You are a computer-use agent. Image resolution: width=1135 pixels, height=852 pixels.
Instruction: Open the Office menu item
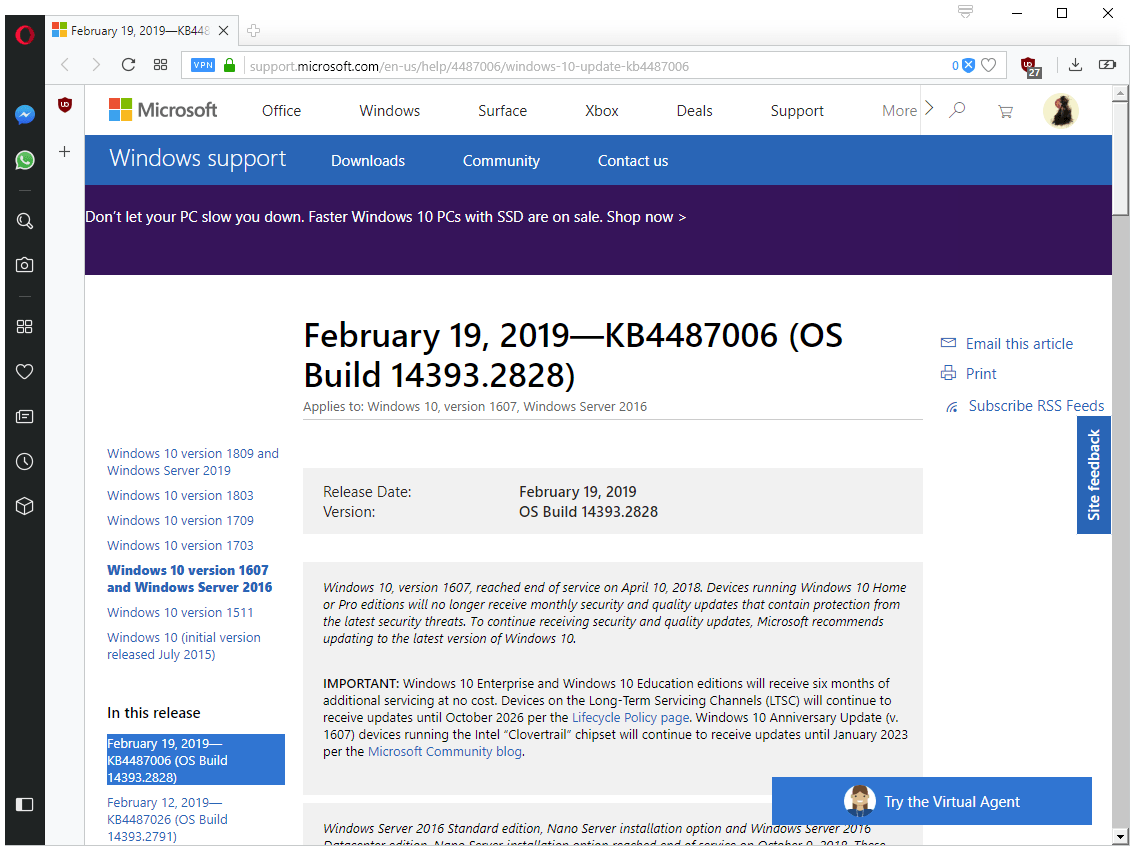click(x=282, y=111)
